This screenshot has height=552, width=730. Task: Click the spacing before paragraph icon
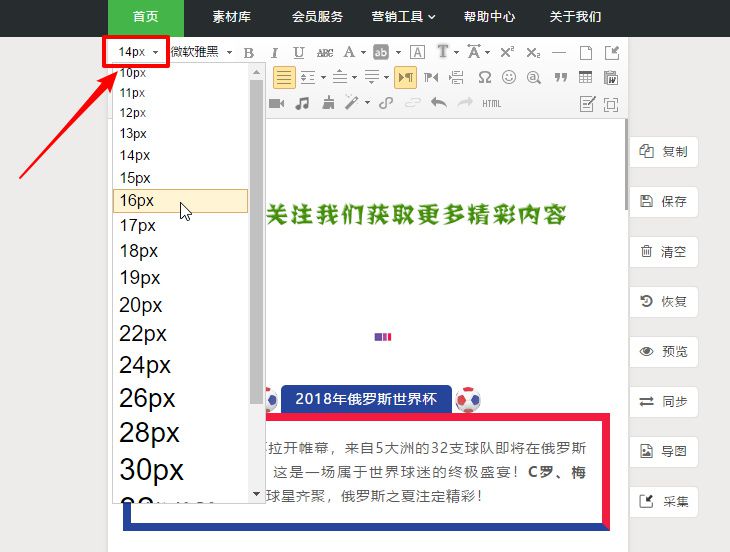click(x=340, y=77)
